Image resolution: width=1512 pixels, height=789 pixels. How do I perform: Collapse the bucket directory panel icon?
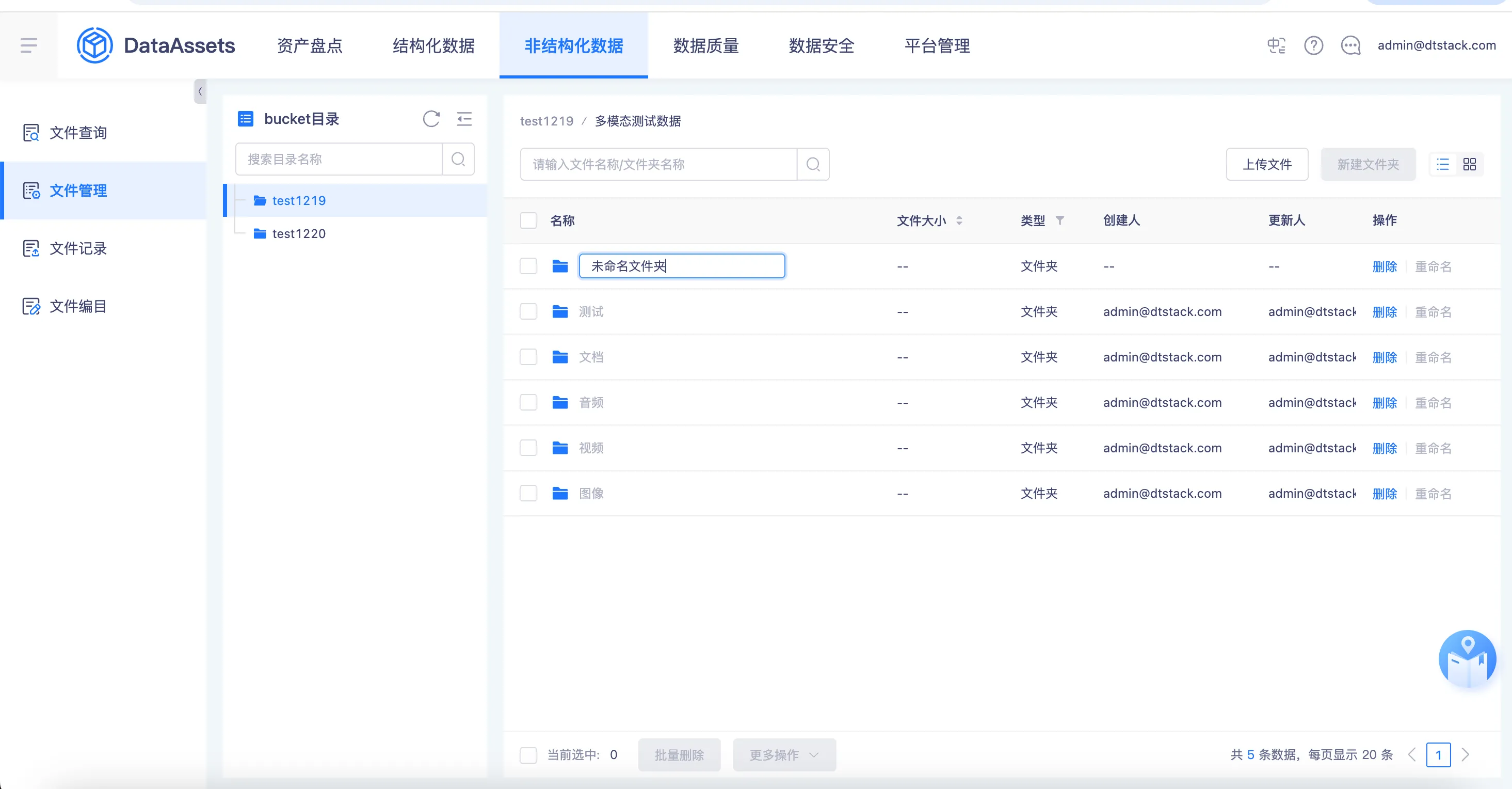tap(464, 119)
